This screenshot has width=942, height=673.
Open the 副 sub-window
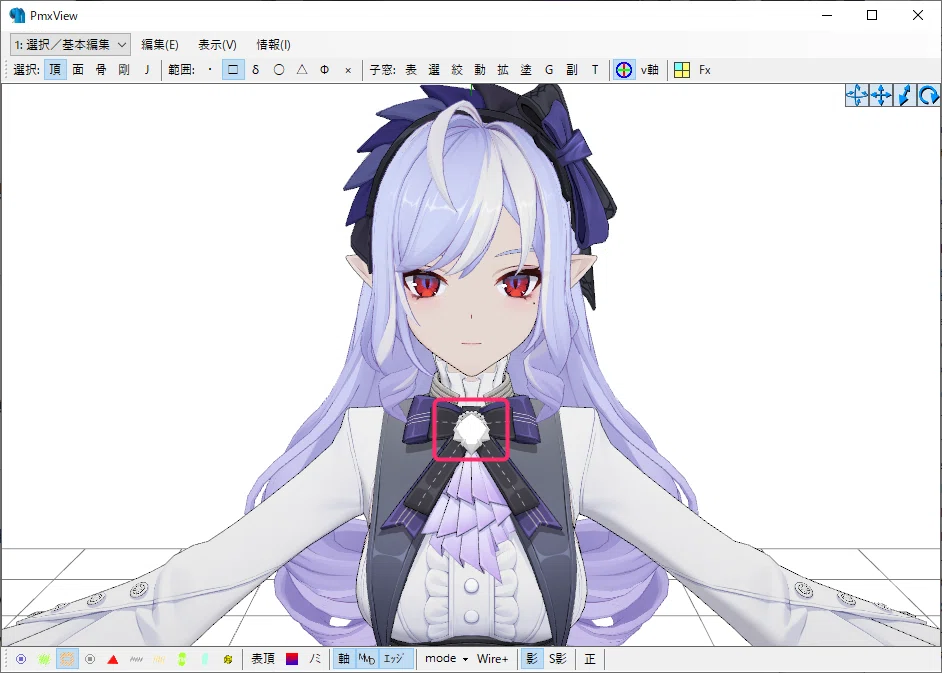point(572,70)
